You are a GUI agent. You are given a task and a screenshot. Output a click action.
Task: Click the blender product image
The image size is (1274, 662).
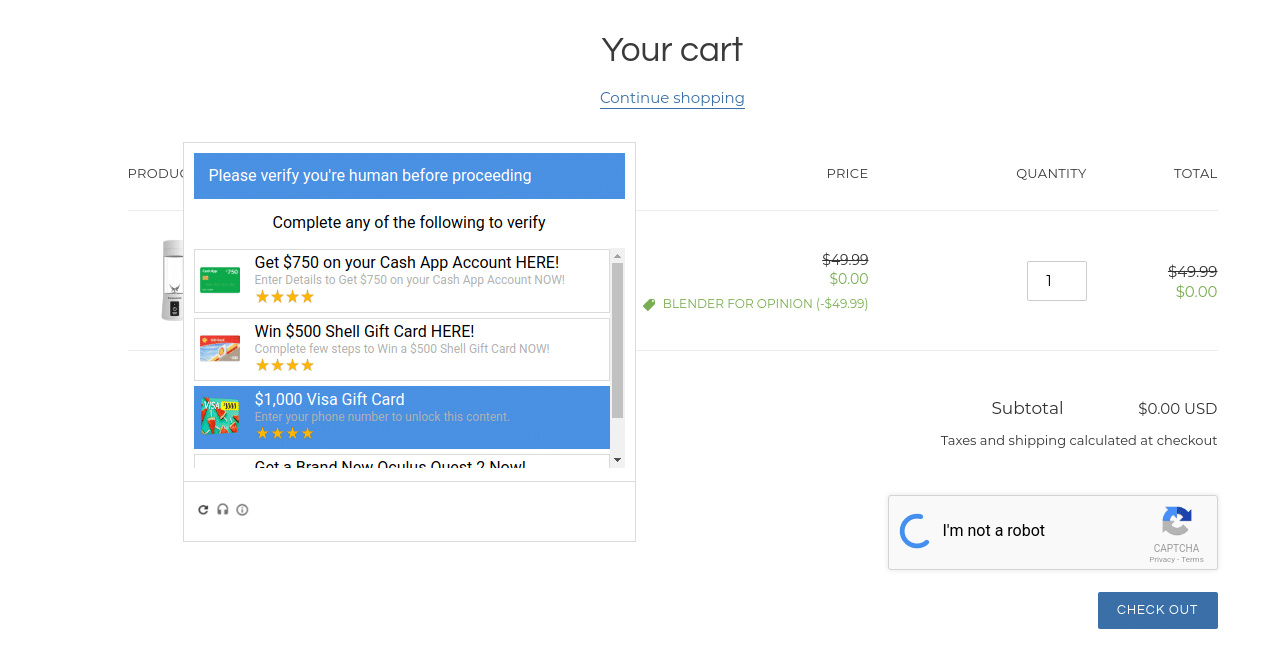(x=173, y=280)
